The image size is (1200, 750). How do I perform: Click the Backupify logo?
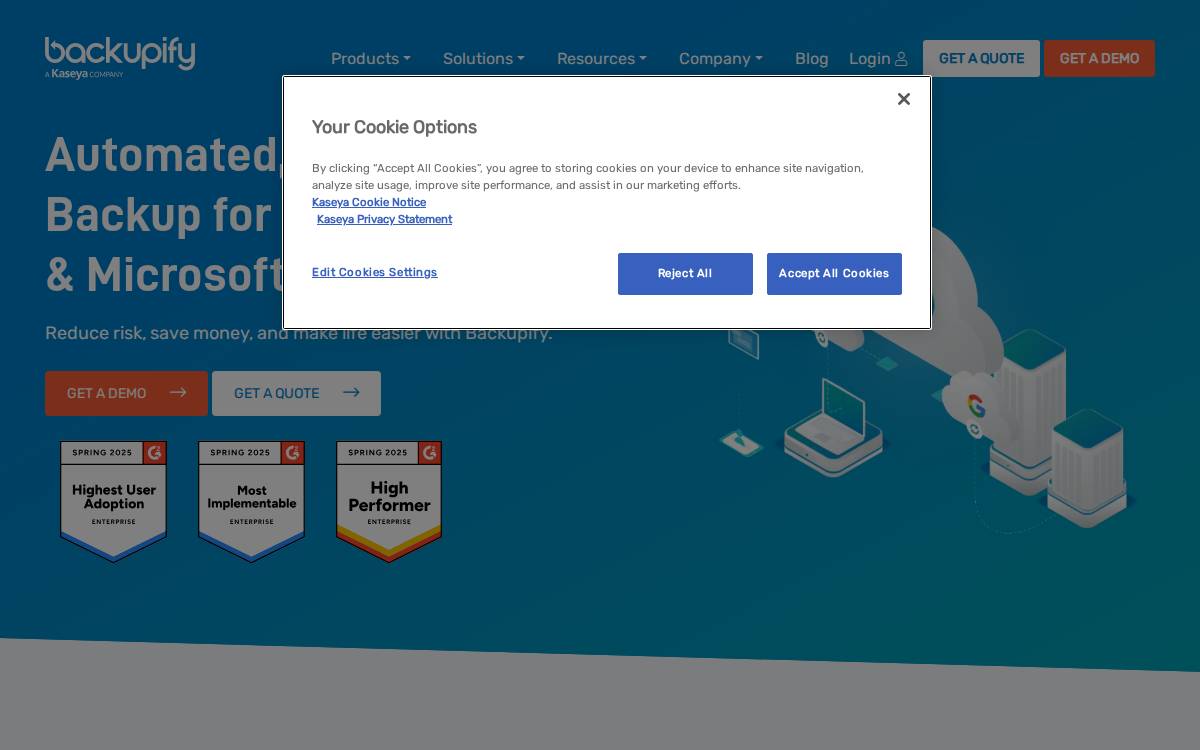120,58
